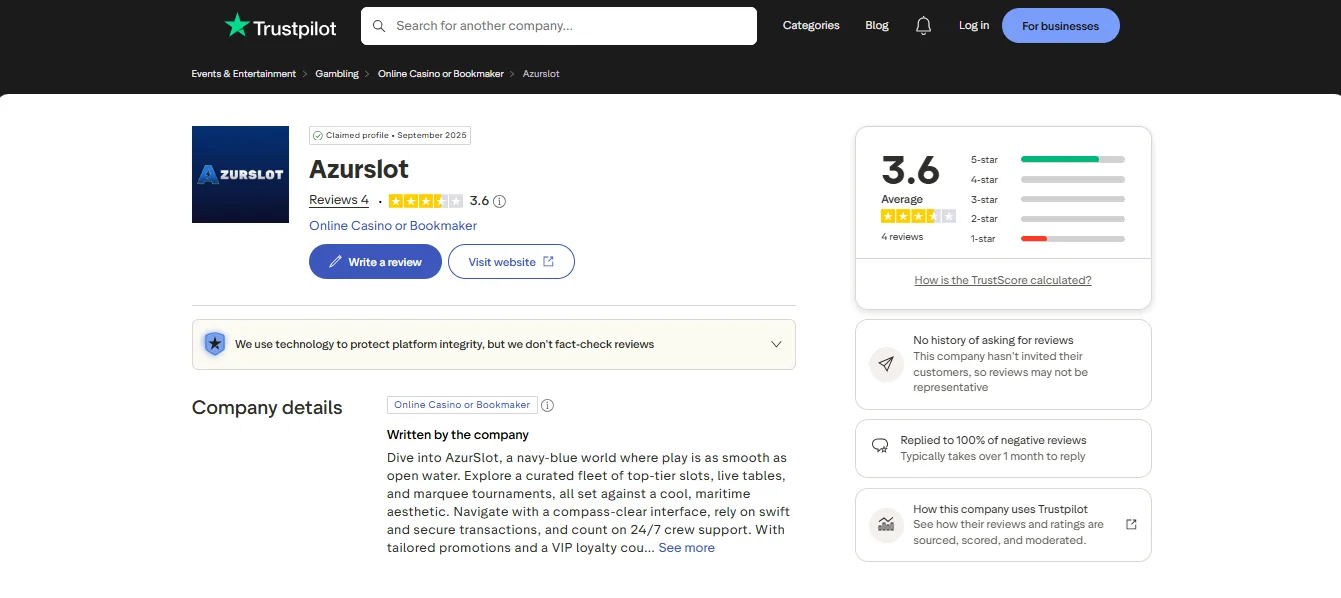Click 'Typically takes over 1 month to reply'
The width and height of the screenshot is (1341, 598).
pos(993,456)
